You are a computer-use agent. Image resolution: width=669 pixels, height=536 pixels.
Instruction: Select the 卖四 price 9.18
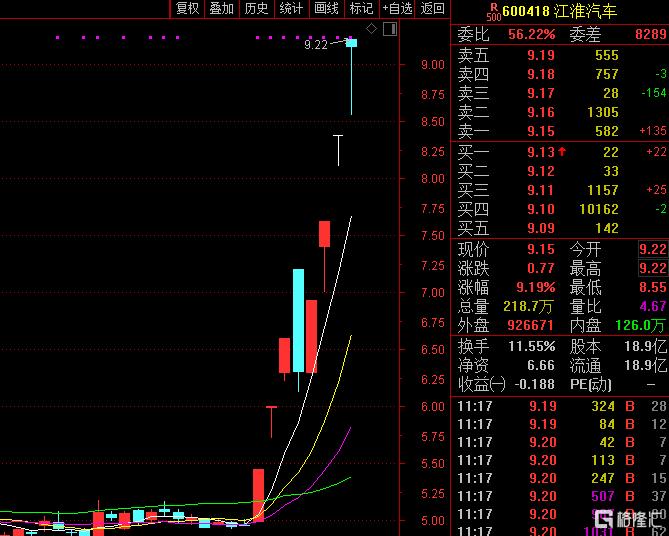tap(541, 74)
